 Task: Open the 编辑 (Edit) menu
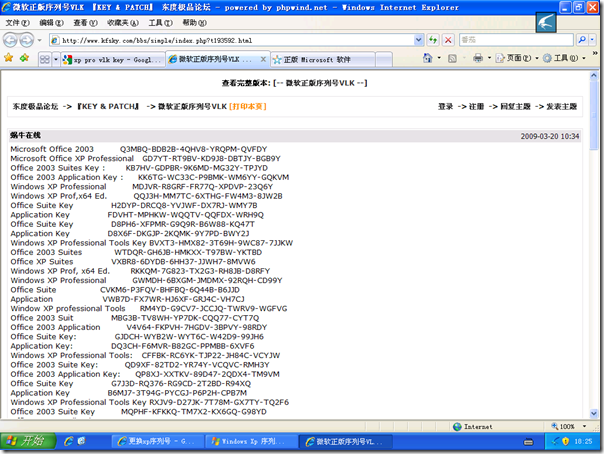51,23
